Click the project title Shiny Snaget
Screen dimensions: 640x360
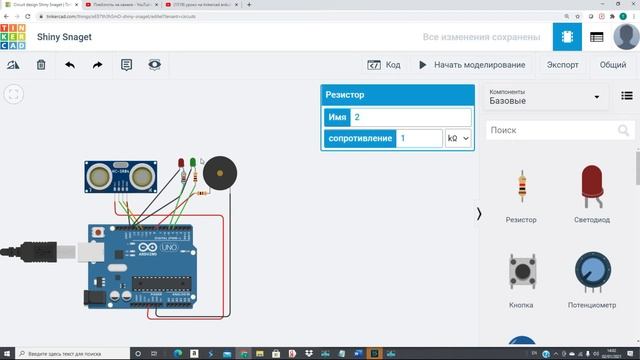[x=64, y=37]
